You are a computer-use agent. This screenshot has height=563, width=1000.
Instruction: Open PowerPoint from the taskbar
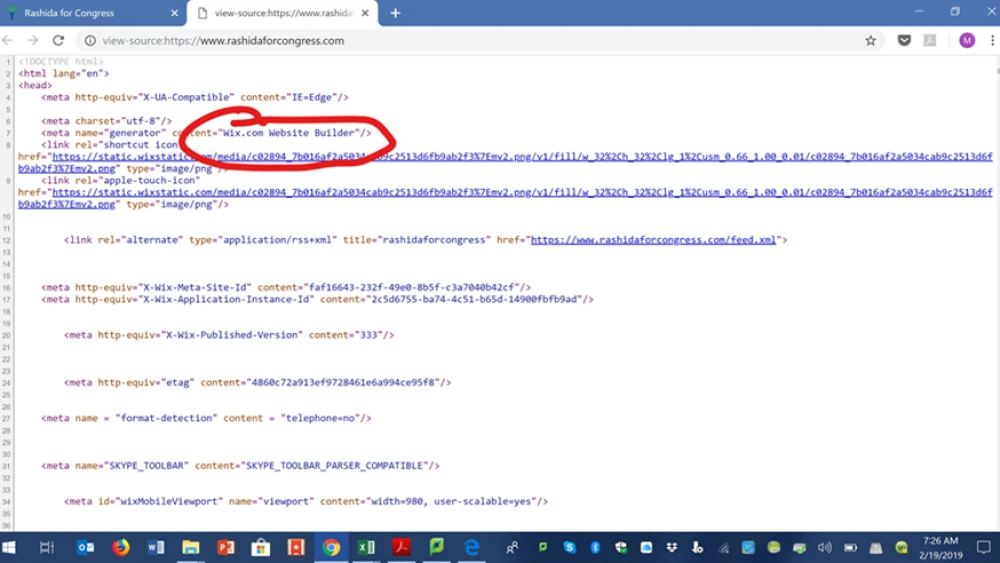point(226,547)
